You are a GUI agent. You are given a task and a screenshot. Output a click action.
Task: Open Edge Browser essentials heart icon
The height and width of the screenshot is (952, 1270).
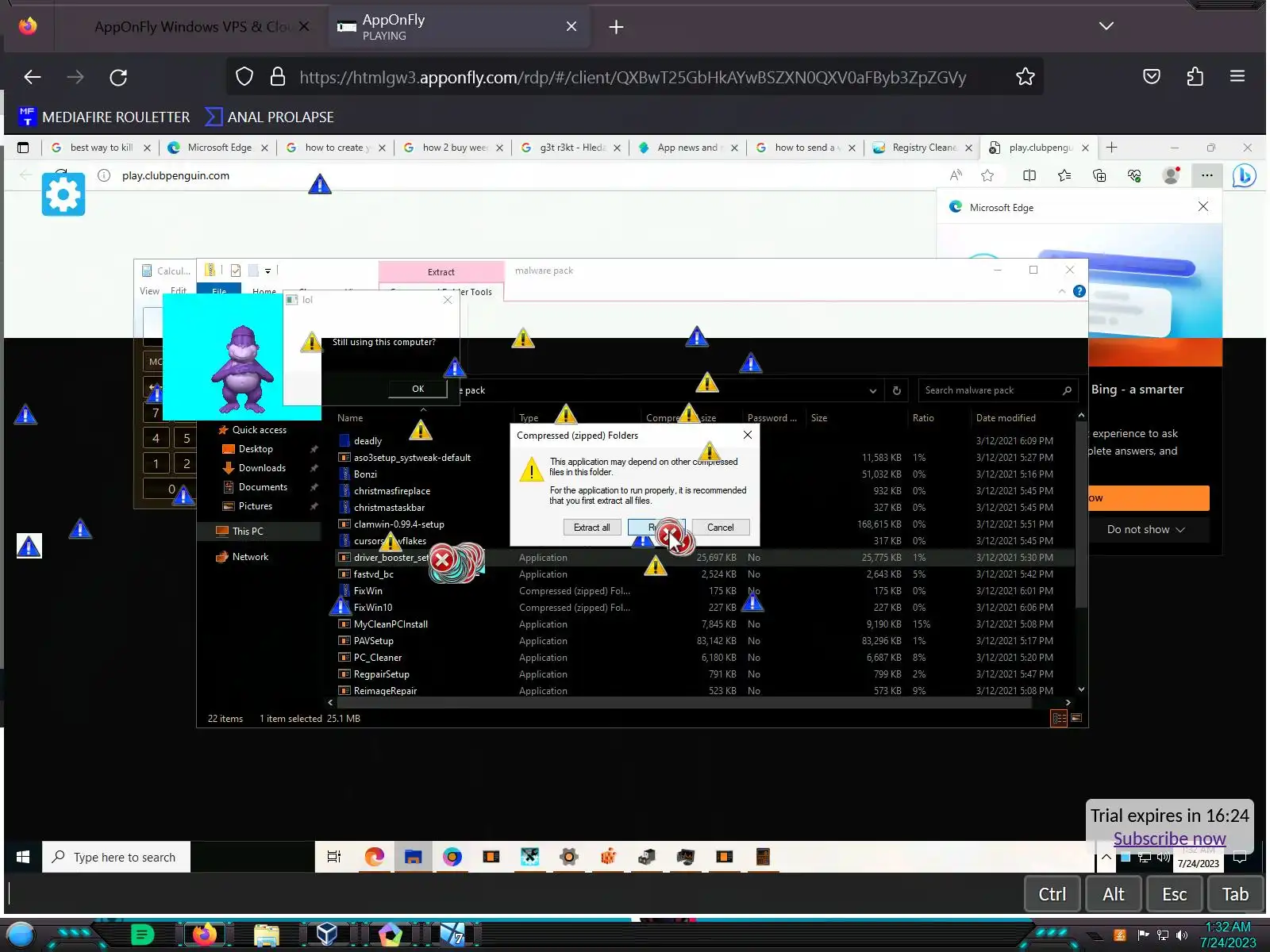[x=1134, y=175]
